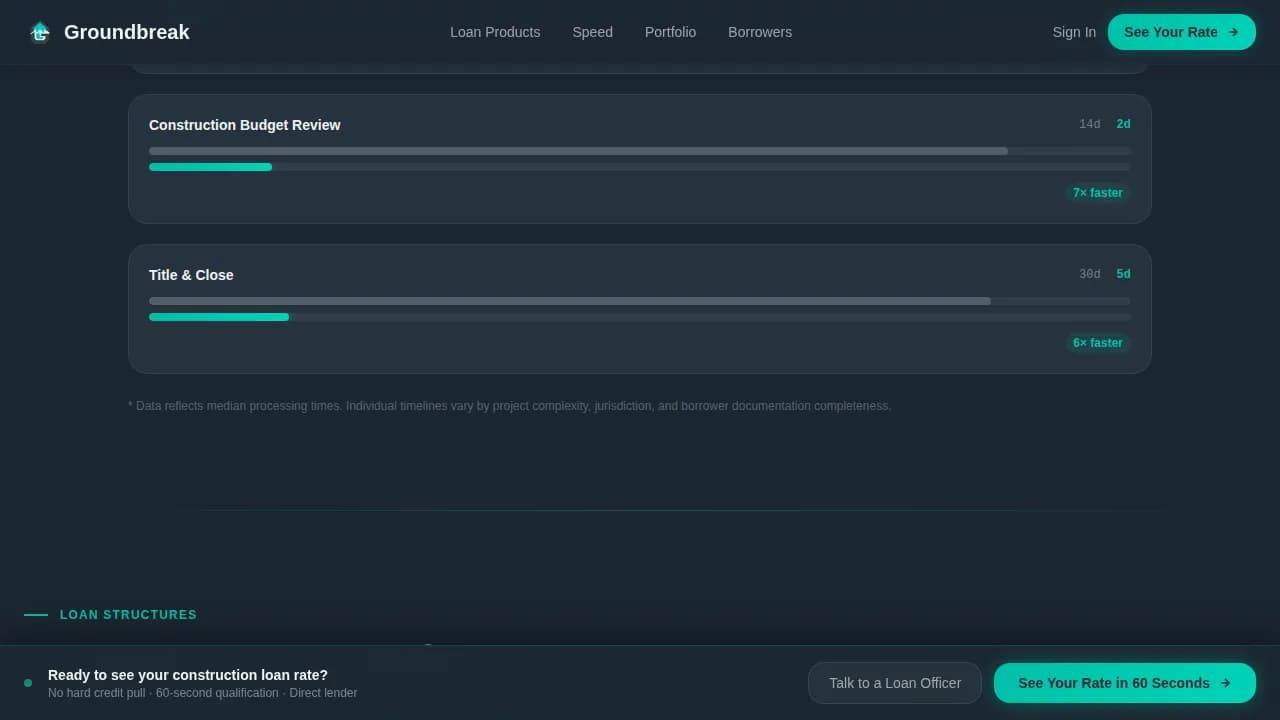The height and width of the screenshot is (720, 1280).
Task: Click the Title & Close card heading
Action: 191,275
